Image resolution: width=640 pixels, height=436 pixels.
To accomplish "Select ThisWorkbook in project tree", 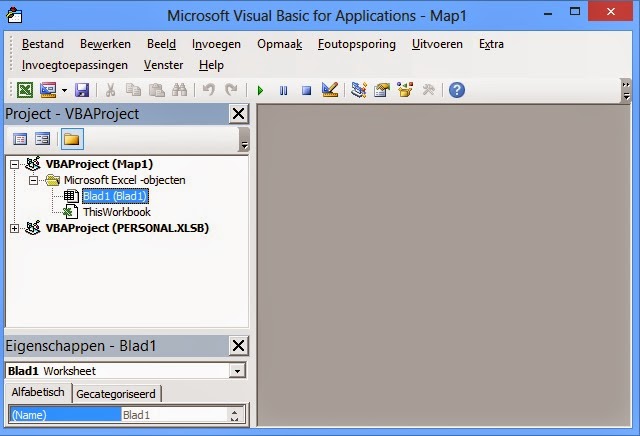I will (x=117, y=212).
